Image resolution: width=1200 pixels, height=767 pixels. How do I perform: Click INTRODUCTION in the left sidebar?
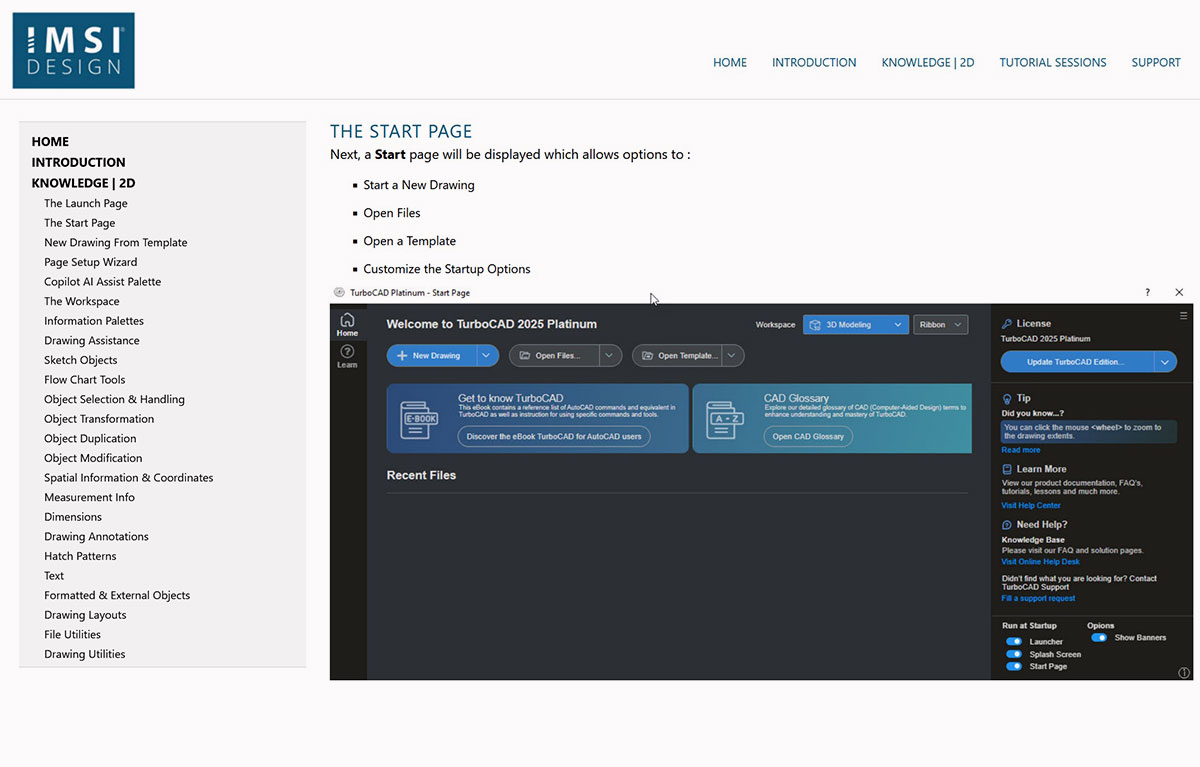(x=78, y=162)
